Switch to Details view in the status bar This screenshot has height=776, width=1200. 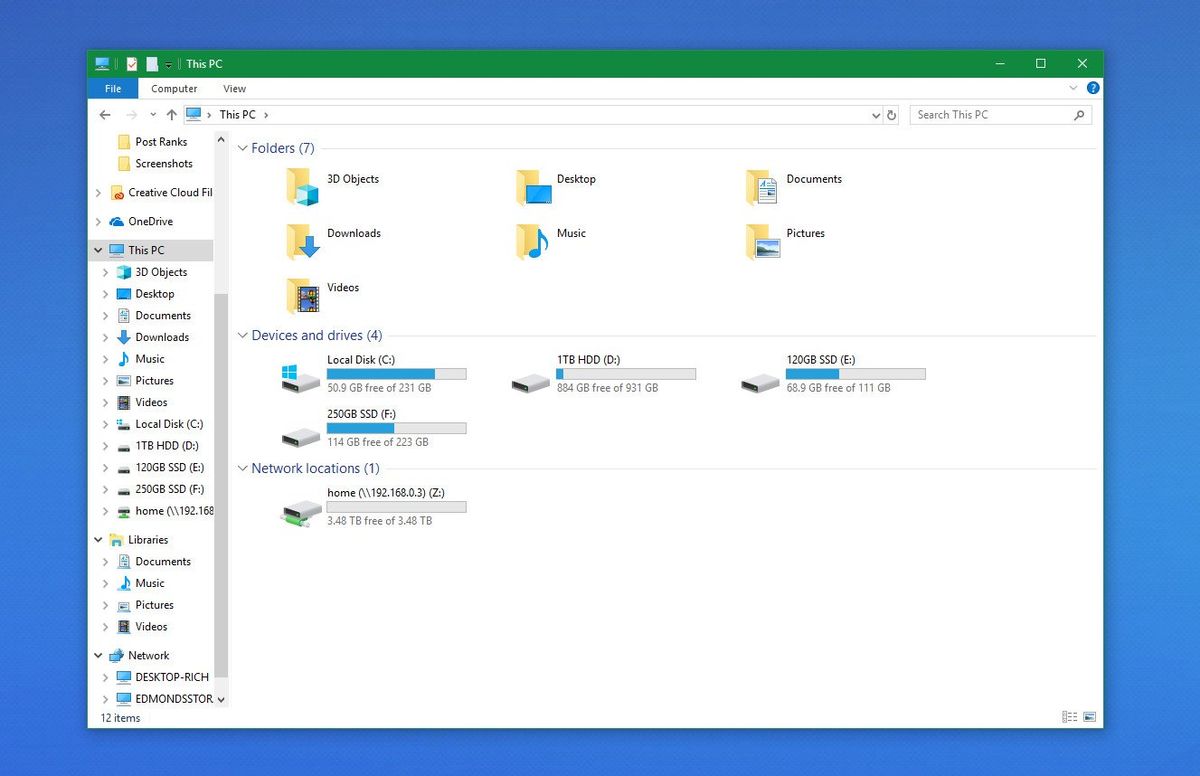pos(1068,716)
